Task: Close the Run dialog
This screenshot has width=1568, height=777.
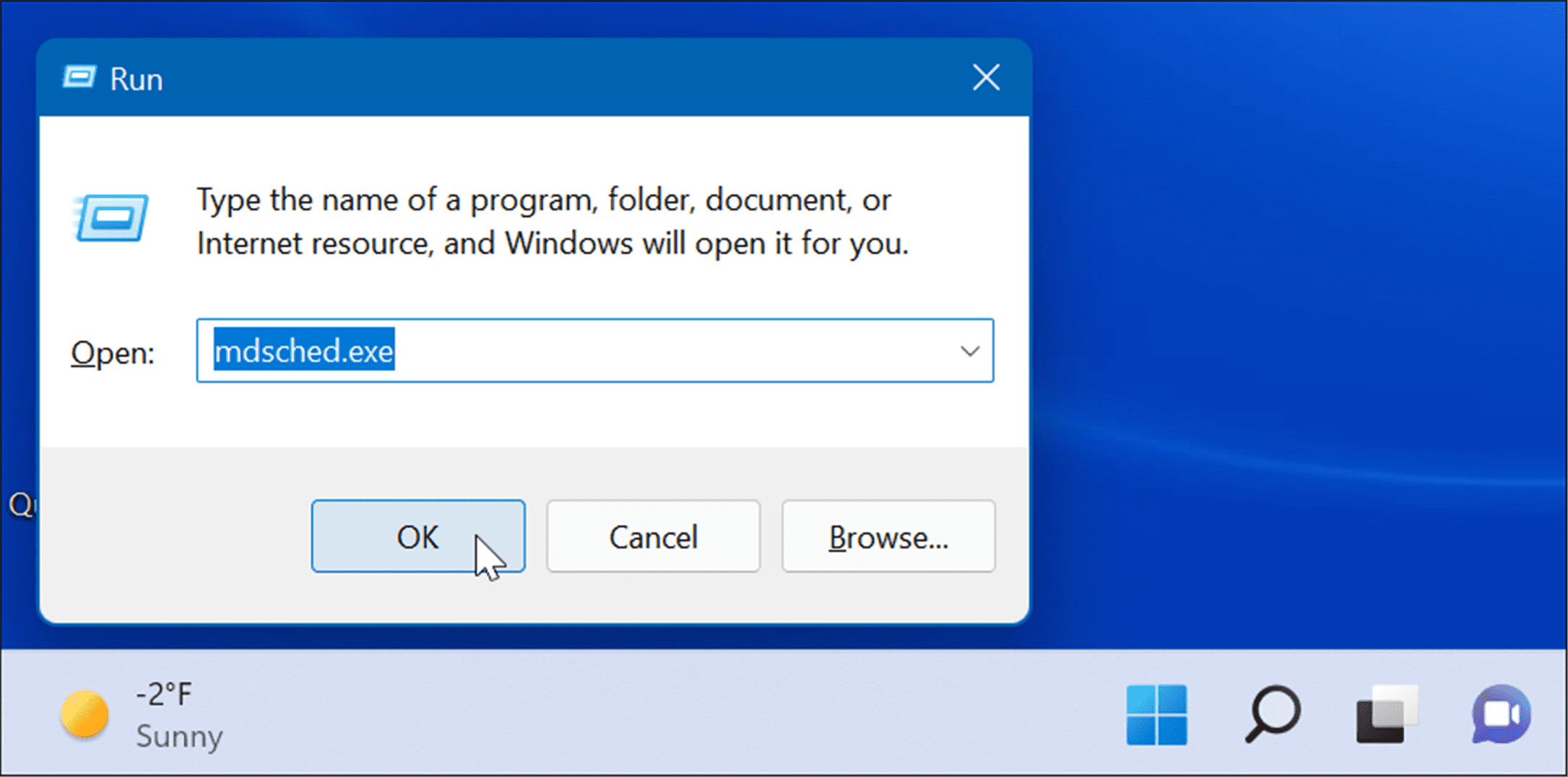Action: point(985,77)
